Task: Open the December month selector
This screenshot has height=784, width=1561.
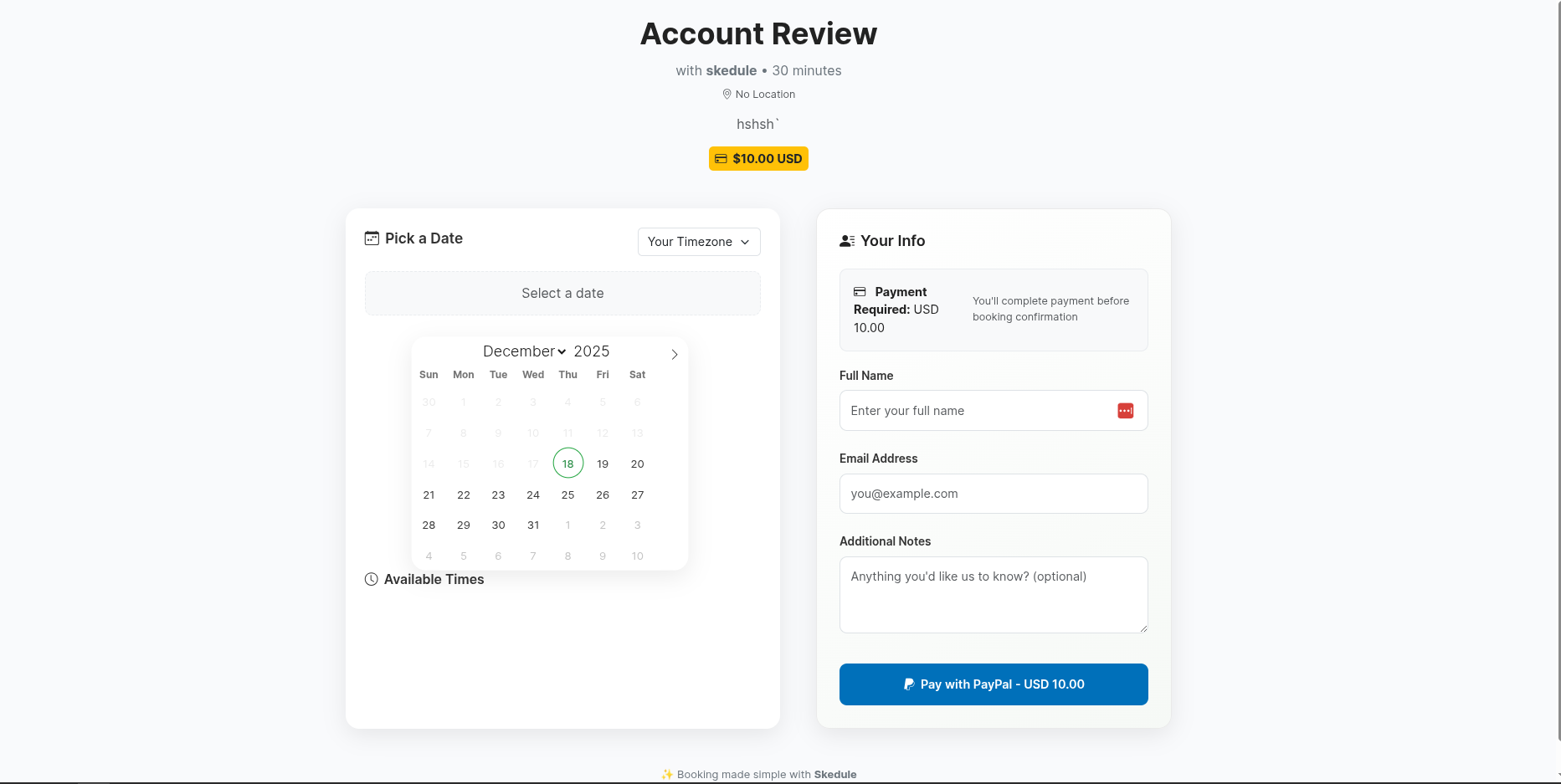Action: pos(523,351)
